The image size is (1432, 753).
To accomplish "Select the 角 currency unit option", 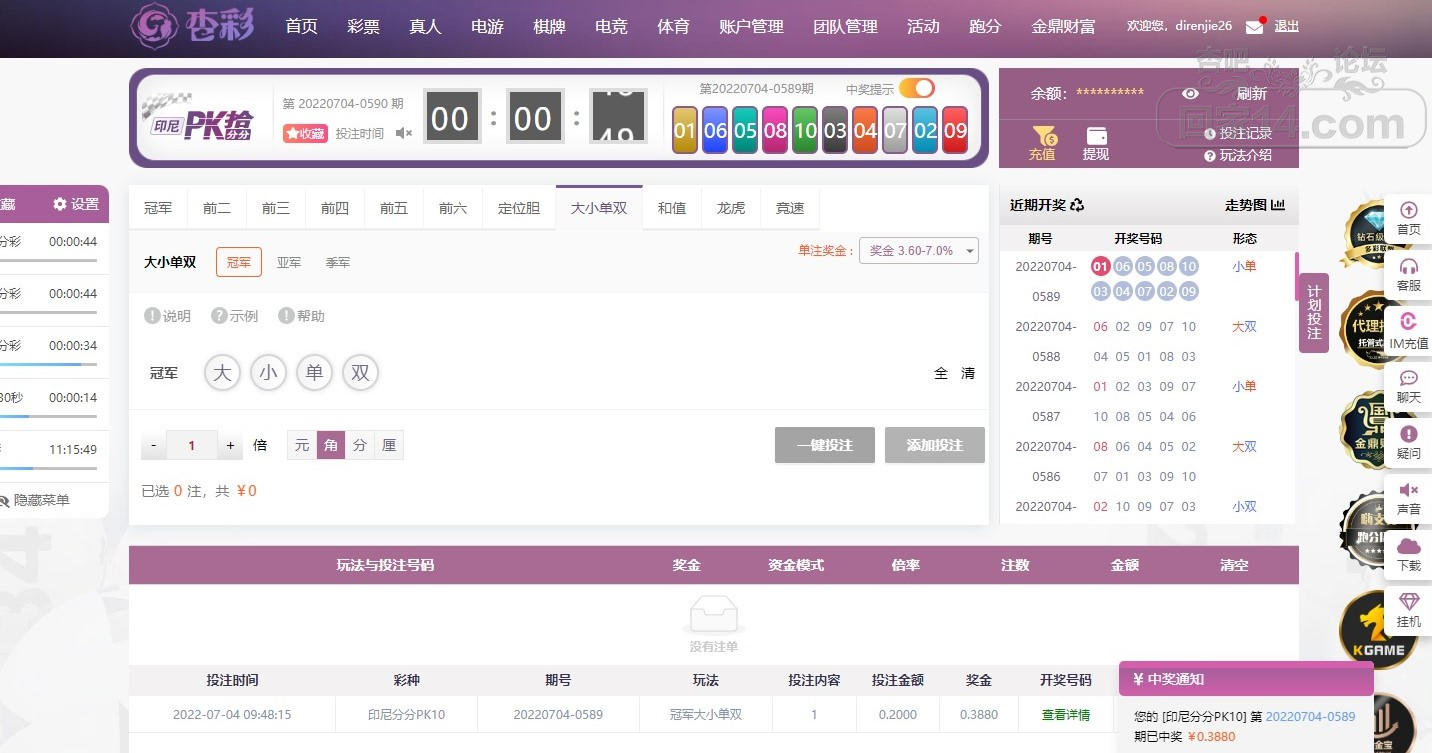I will click(331, 445).
